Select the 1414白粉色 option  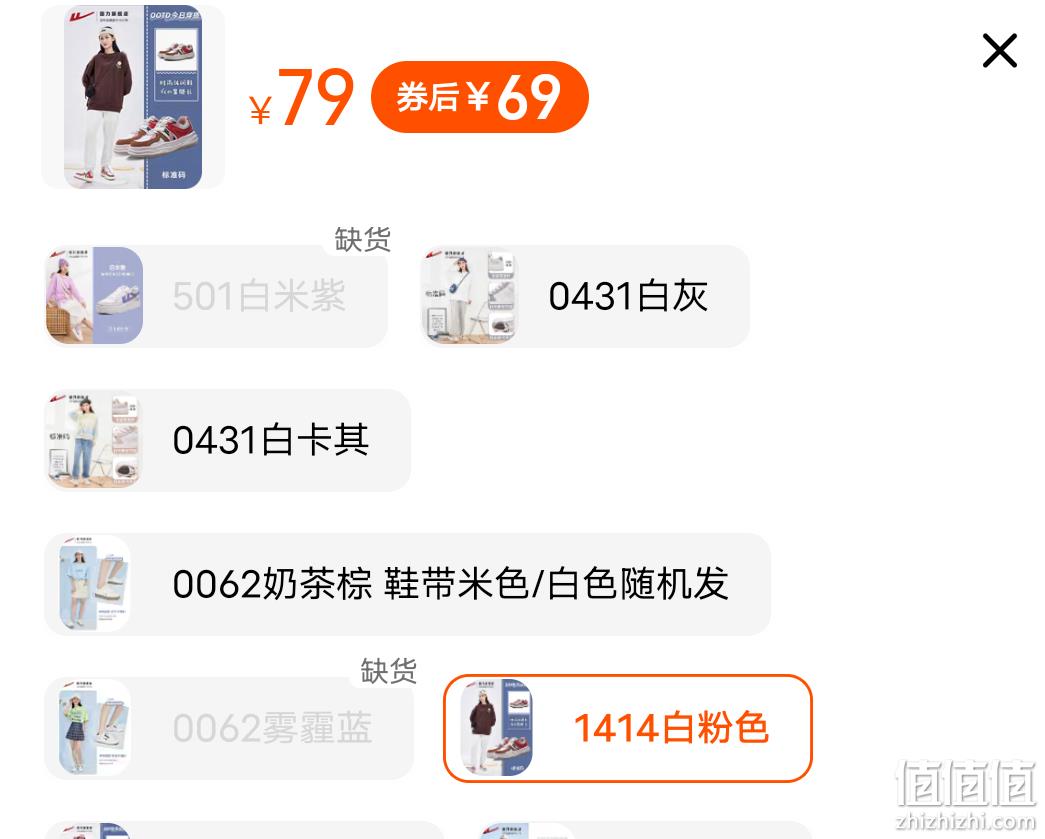click(x=628, y=728)
